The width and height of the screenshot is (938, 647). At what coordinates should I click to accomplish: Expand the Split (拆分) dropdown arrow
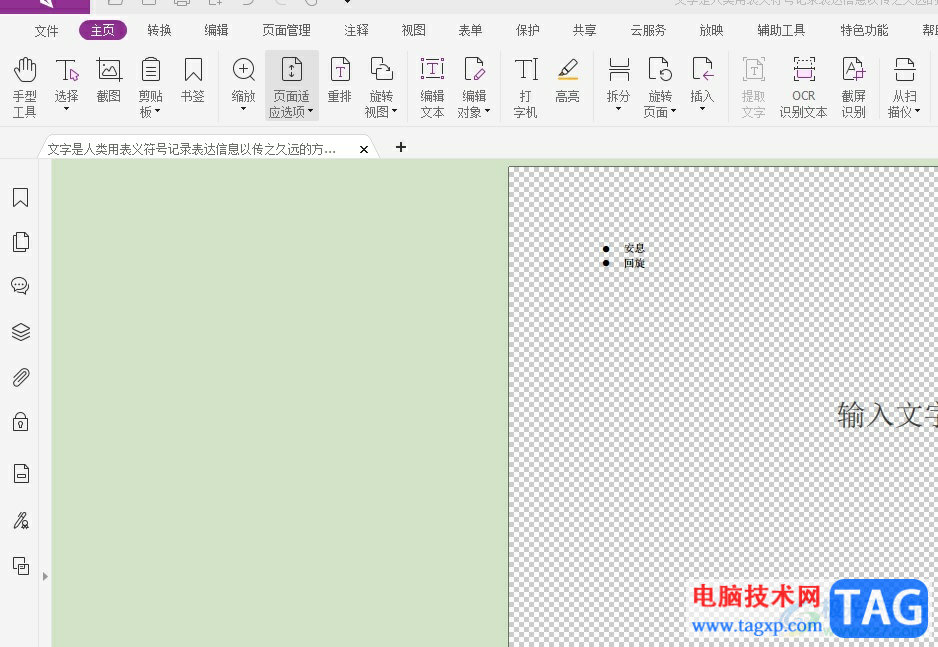click(619, 109)
